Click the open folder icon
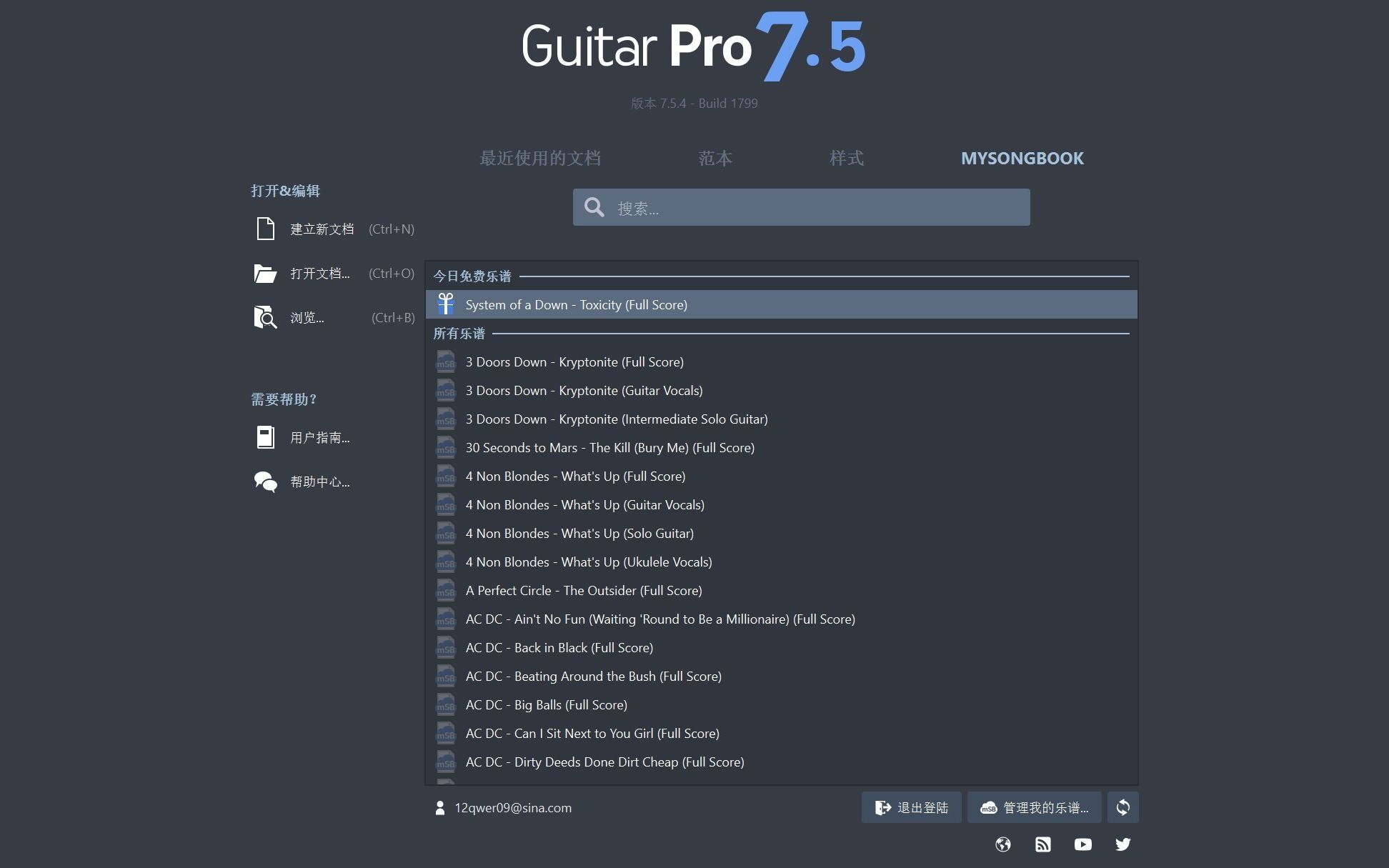1389x868 pixels. tap(265, 273)
